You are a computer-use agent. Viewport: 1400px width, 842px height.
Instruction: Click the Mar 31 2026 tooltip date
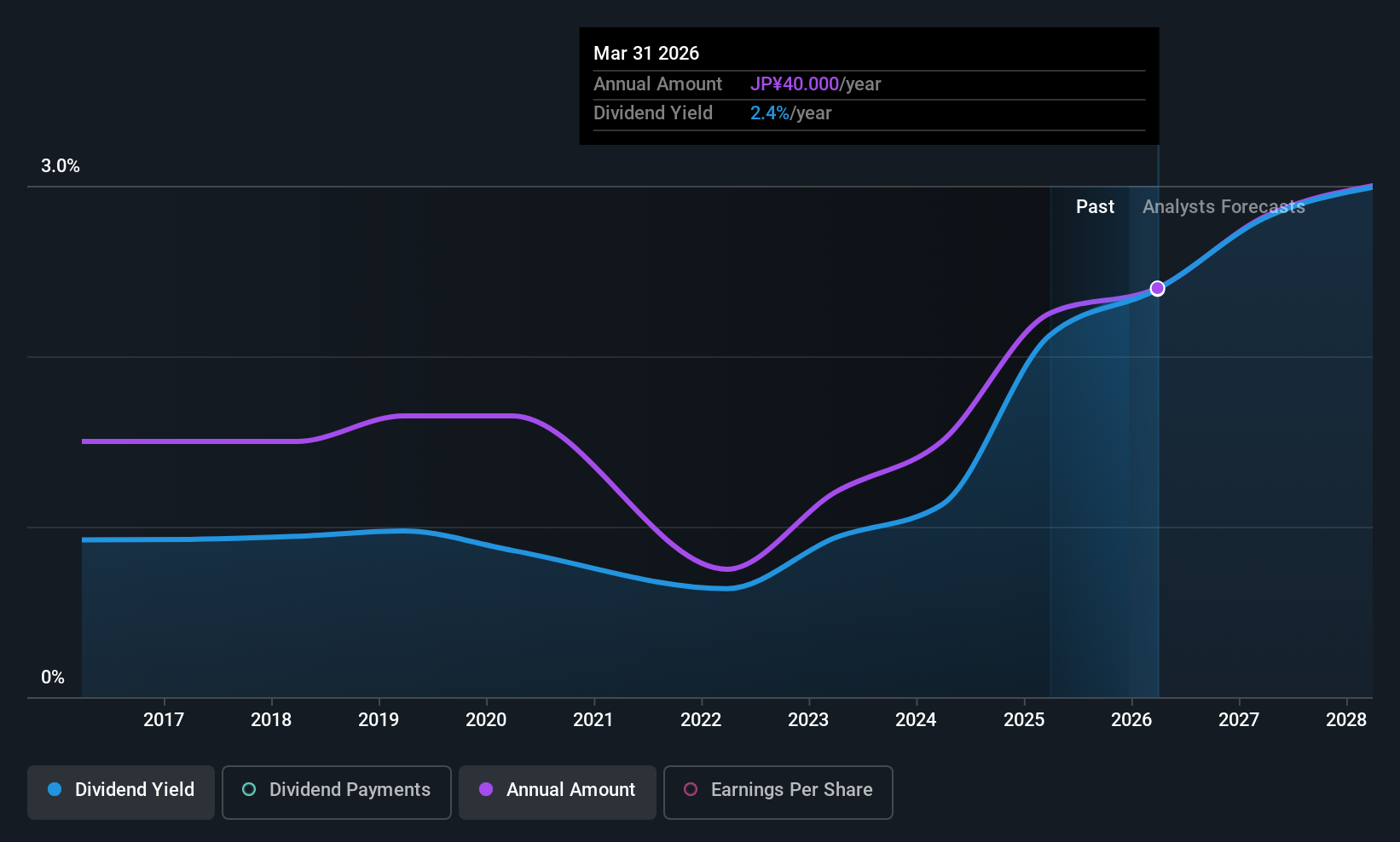[646, 54]
